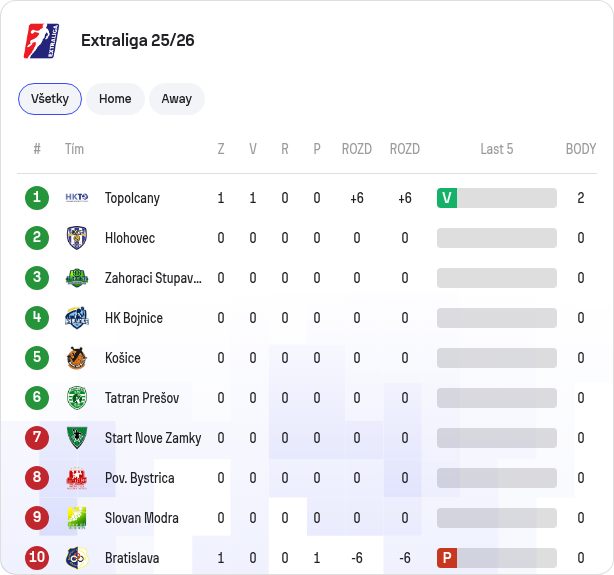This screenshot has width=614, height=575.
Task: Switch to the Home standings tab
Action: [x=115, y=99]
